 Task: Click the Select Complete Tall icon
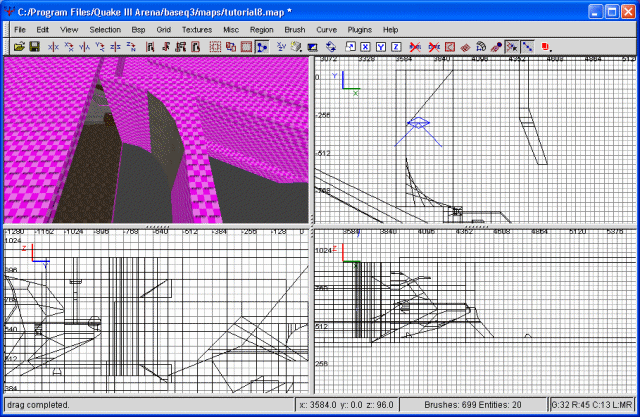[x=150, y=47]
